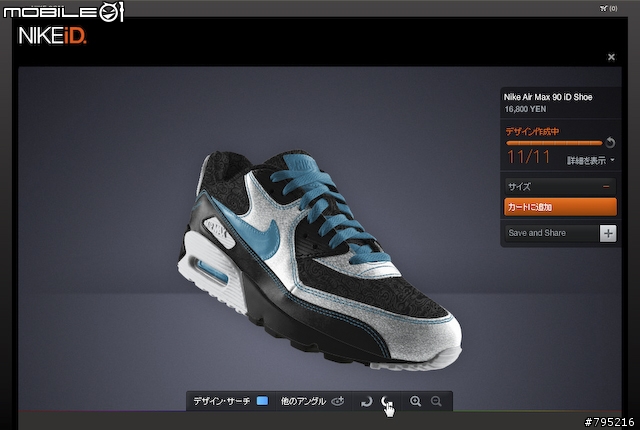Click the plus button beside Save and Share
Image resolution: width=640 pixels, height=430 pixels.
coord(608,233)
